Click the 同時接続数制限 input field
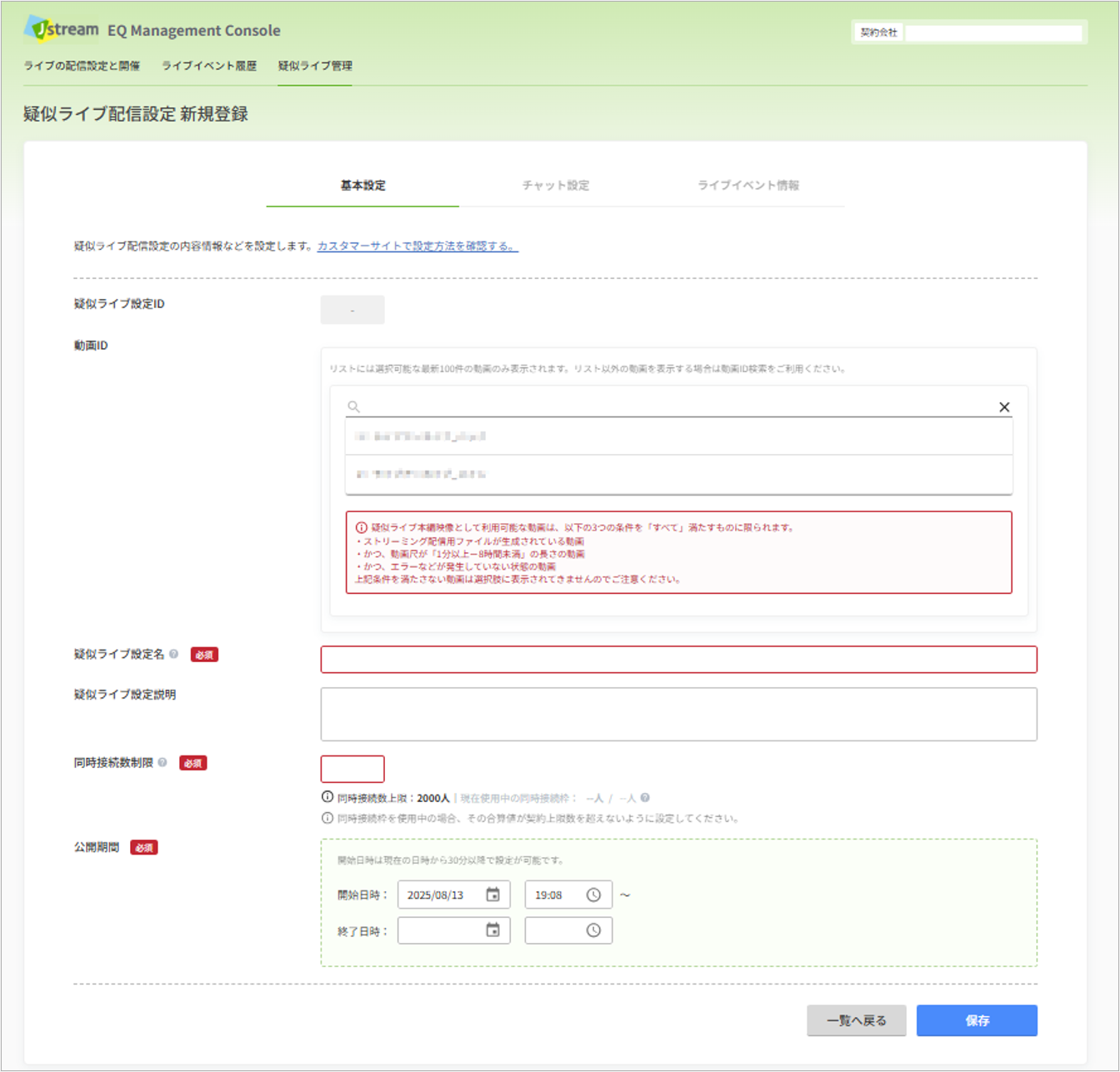The image size is (1120, 1072). click(352, 769)
